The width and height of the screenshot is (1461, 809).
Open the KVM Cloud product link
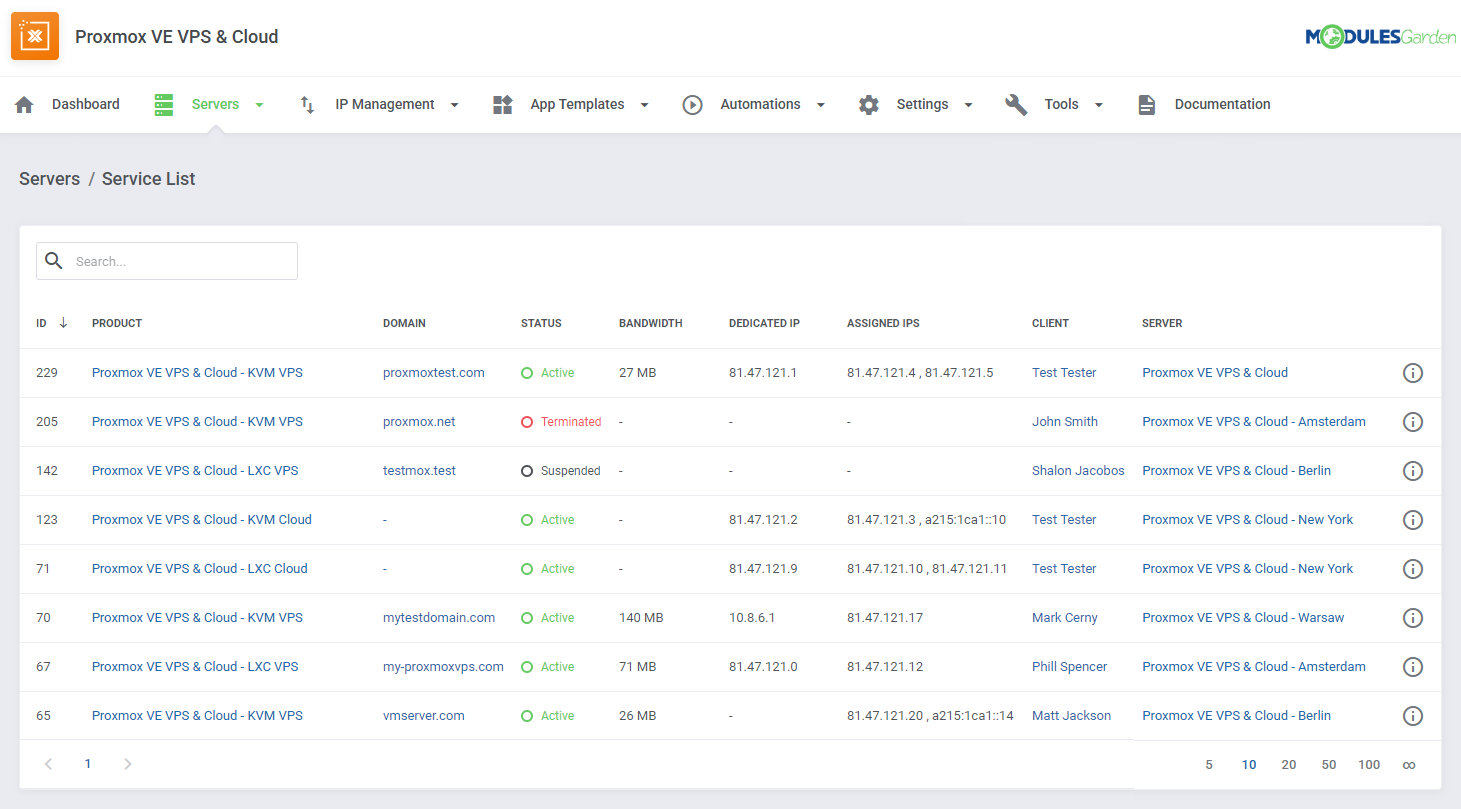[202, 520]
